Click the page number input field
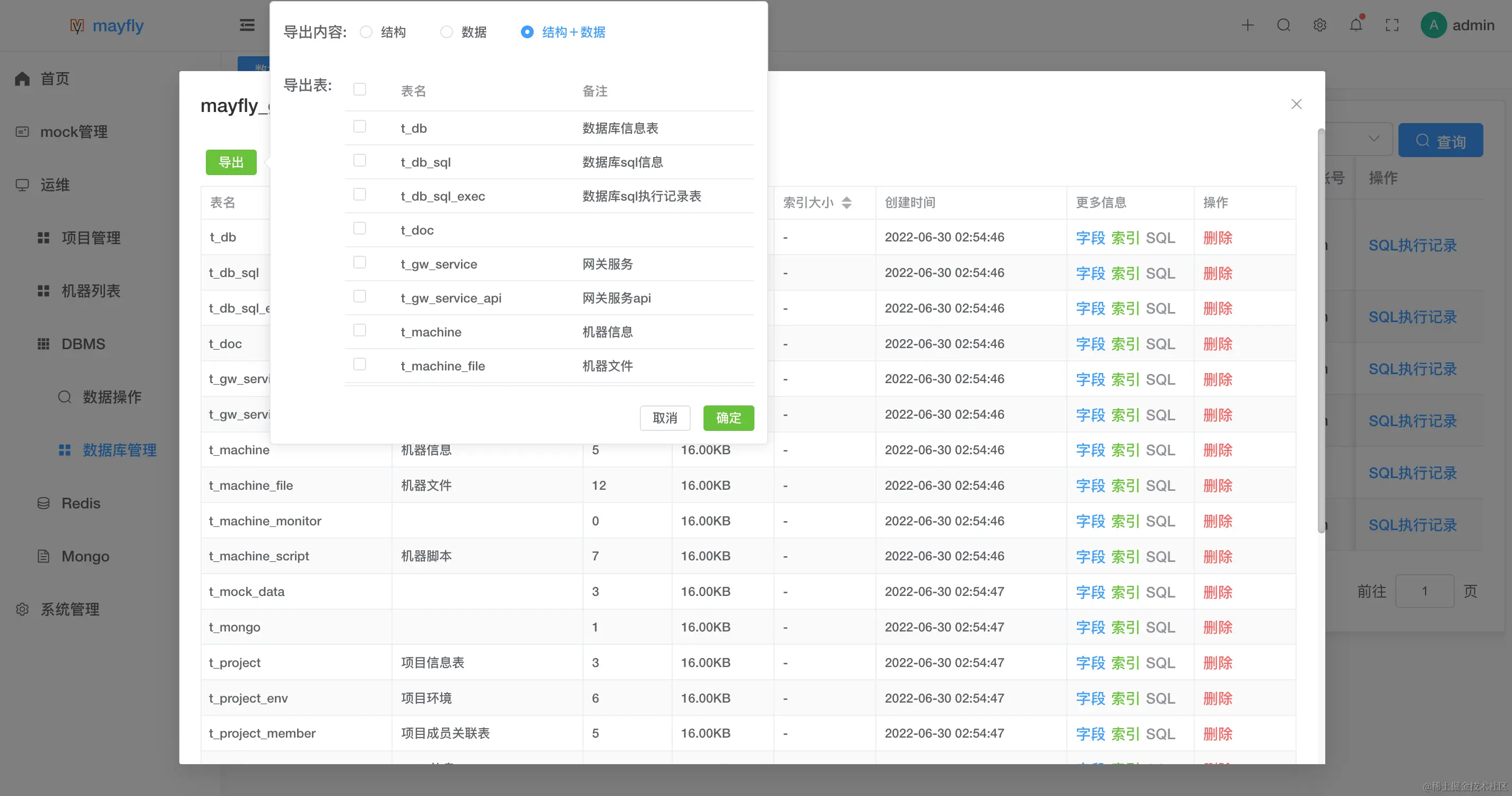1512x796 pixels. coord(1424,591)
